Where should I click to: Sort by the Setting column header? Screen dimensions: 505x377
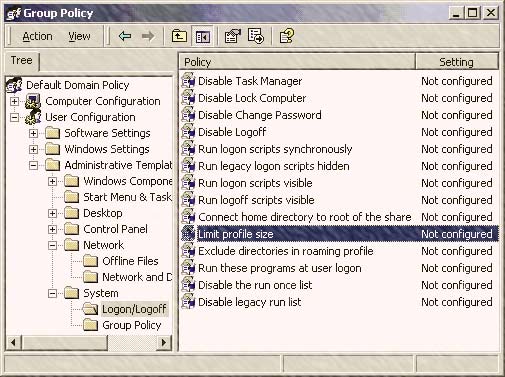457,62
